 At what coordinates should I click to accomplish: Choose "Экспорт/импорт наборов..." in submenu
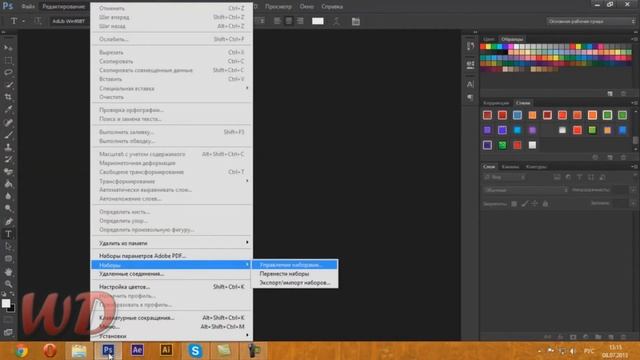[295, 283]
